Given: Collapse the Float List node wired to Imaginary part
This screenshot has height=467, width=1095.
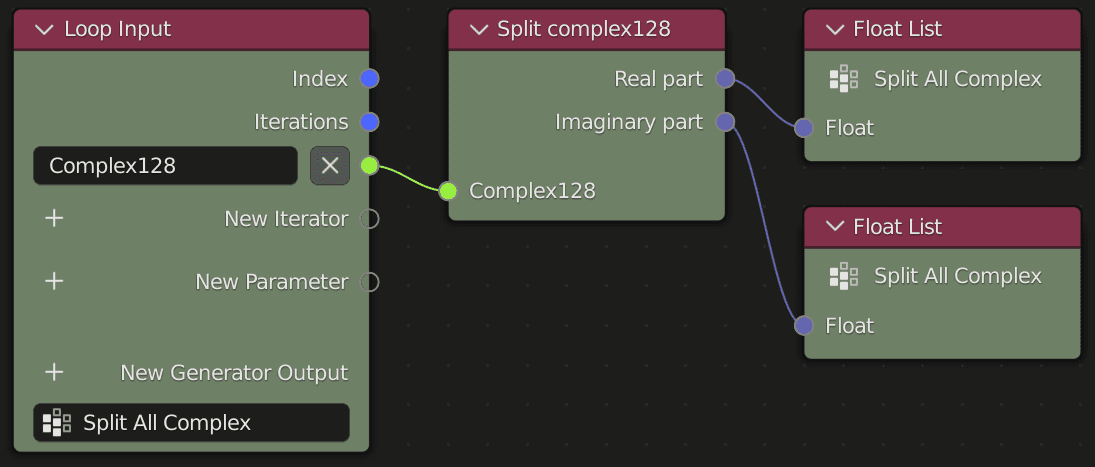Looking at the screenshot, I should click(835, 227).
